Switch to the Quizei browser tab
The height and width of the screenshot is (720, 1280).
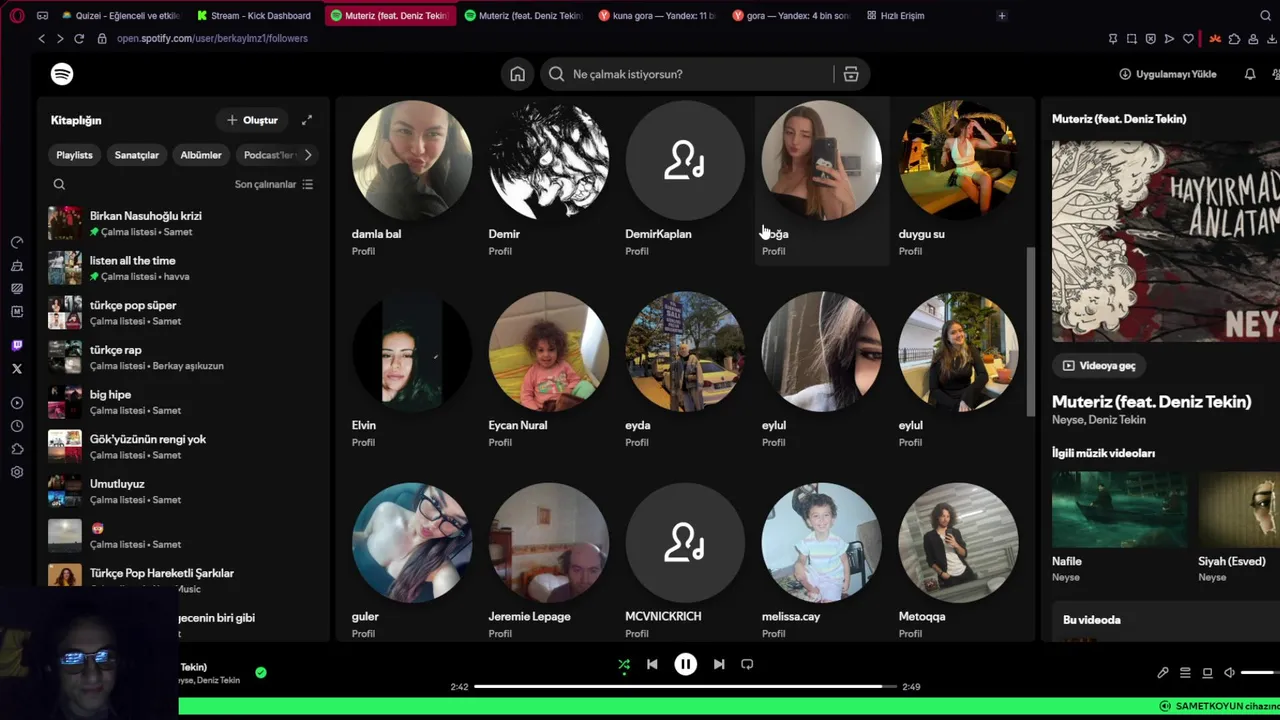point(120,16)
